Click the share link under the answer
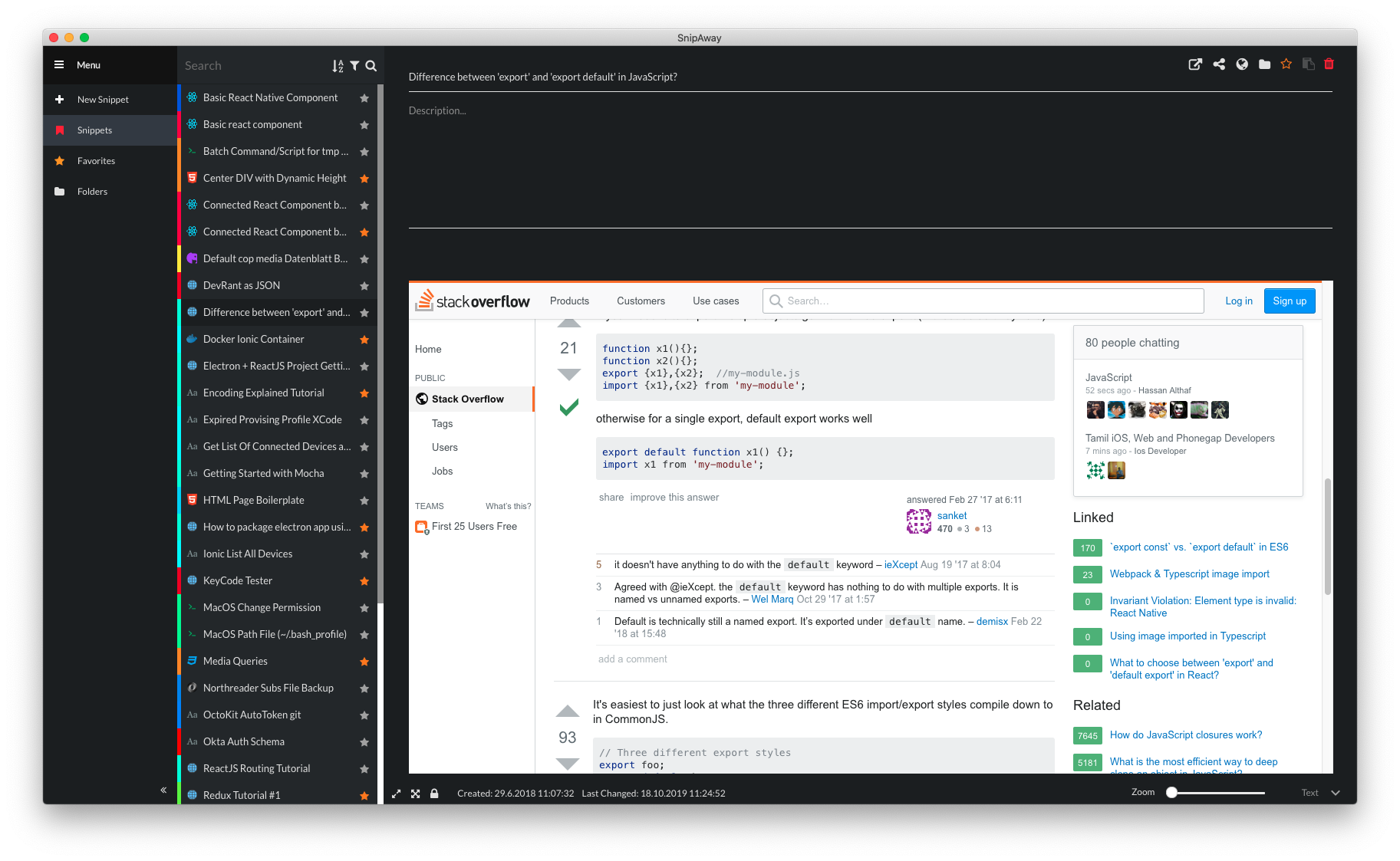This screenshot has height=861, width=1400. click(611, 497)
